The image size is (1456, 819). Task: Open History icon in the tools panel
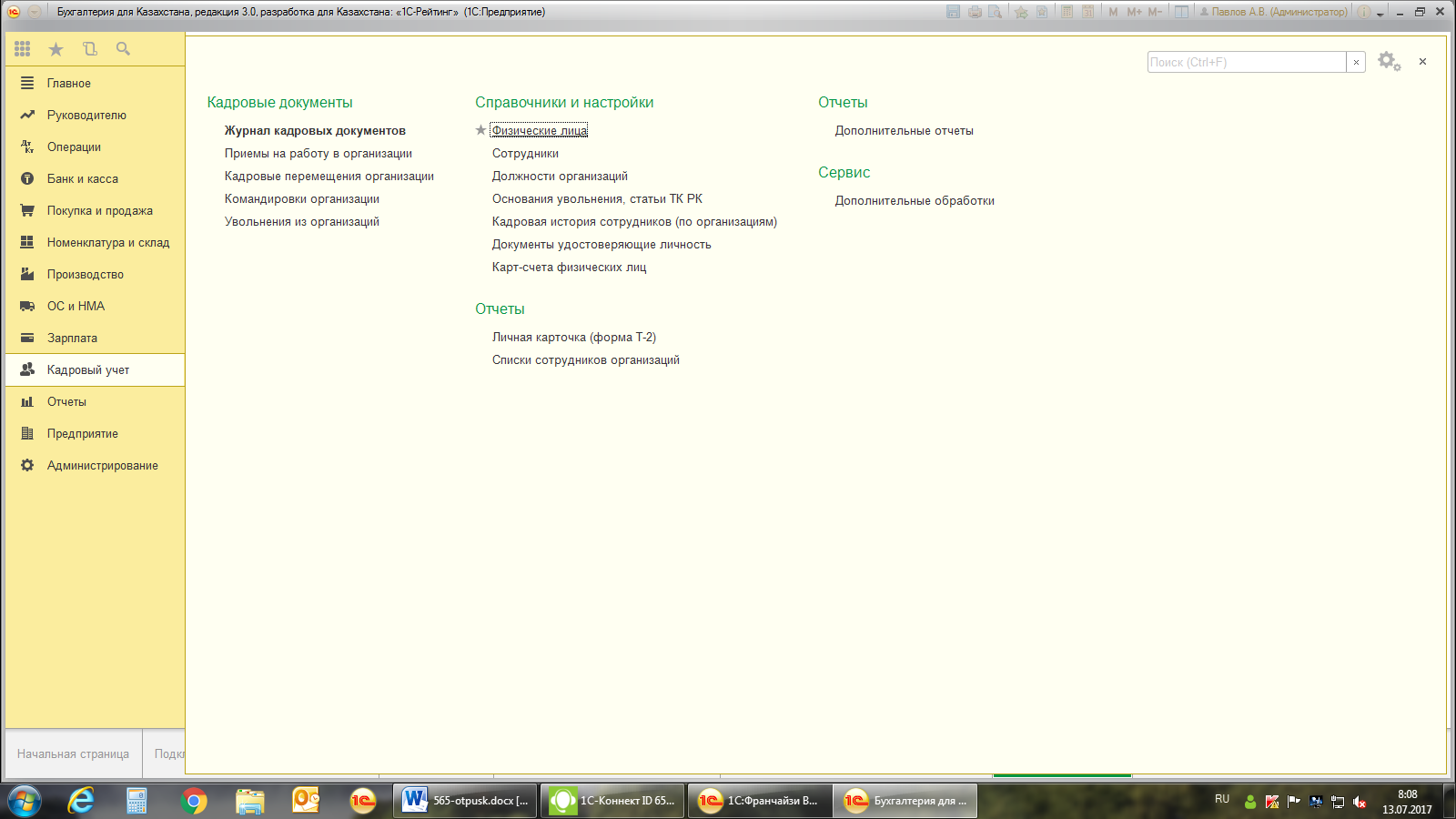pos(89,49)
